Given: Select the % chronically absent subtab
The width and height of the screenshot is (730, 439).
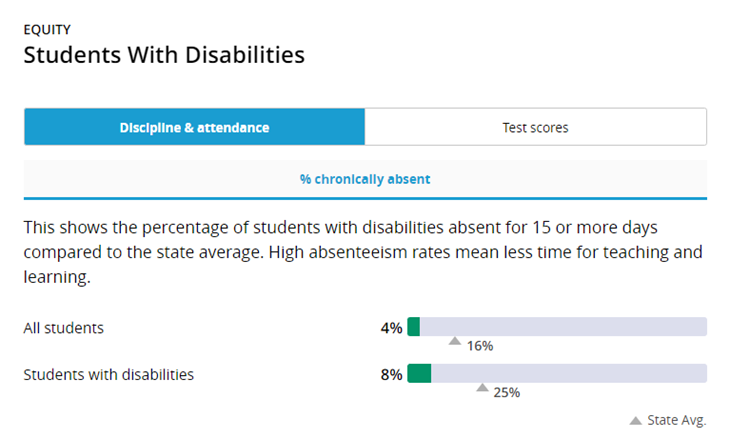Looking at the screenshot, I should pos(365,179).
